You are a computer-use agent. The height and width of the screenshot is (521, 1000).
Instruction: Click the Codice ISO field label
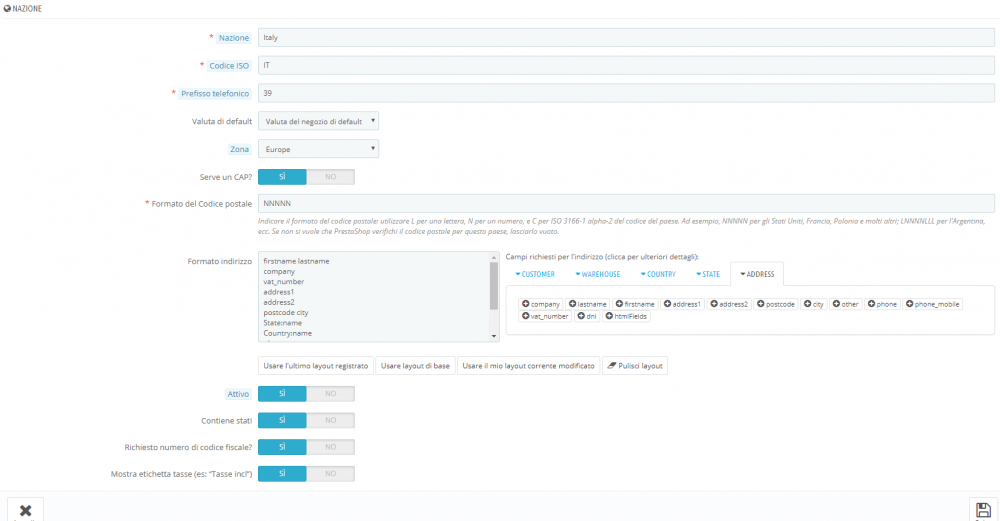point(228,66)
